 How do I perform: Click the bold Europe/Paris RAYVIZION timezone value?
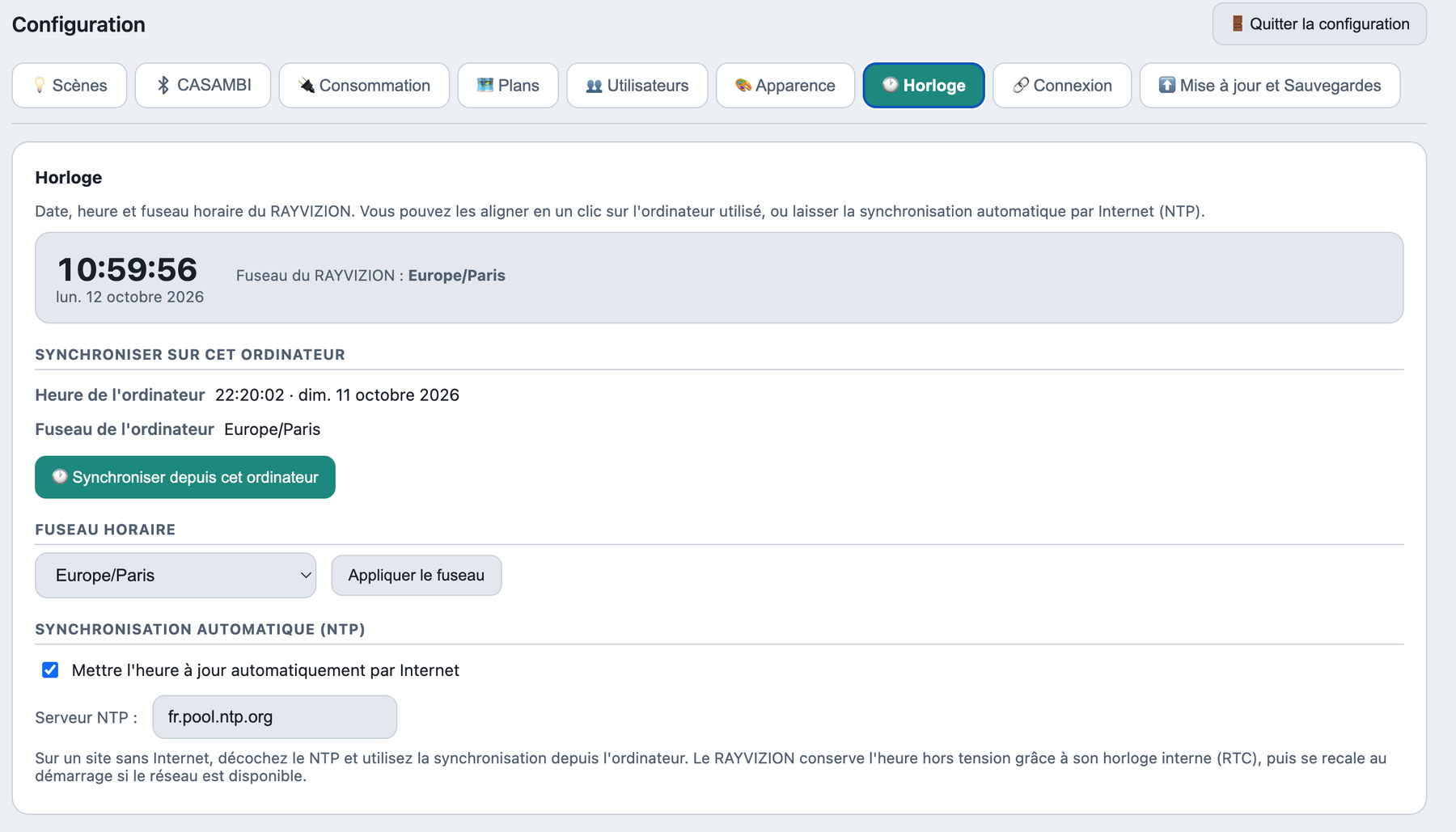(457, 276)
